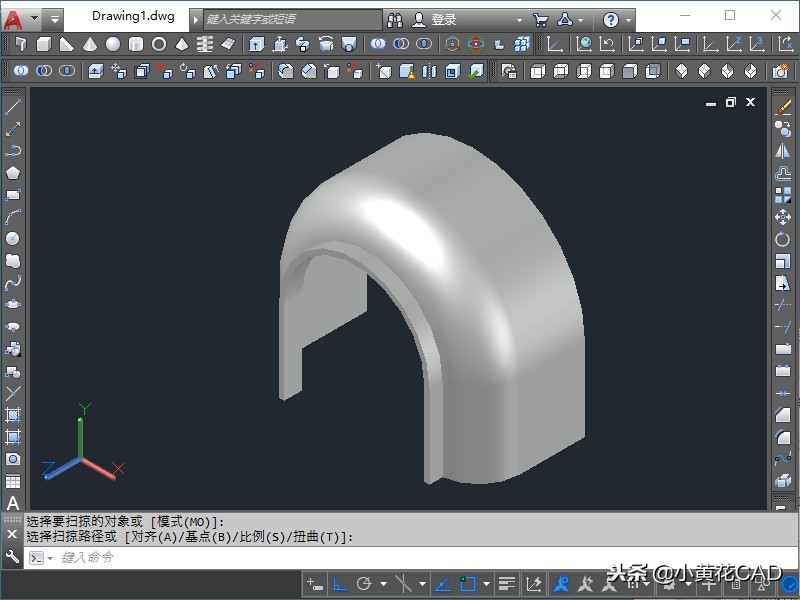Toggle dynamic input in status bar

314,584
